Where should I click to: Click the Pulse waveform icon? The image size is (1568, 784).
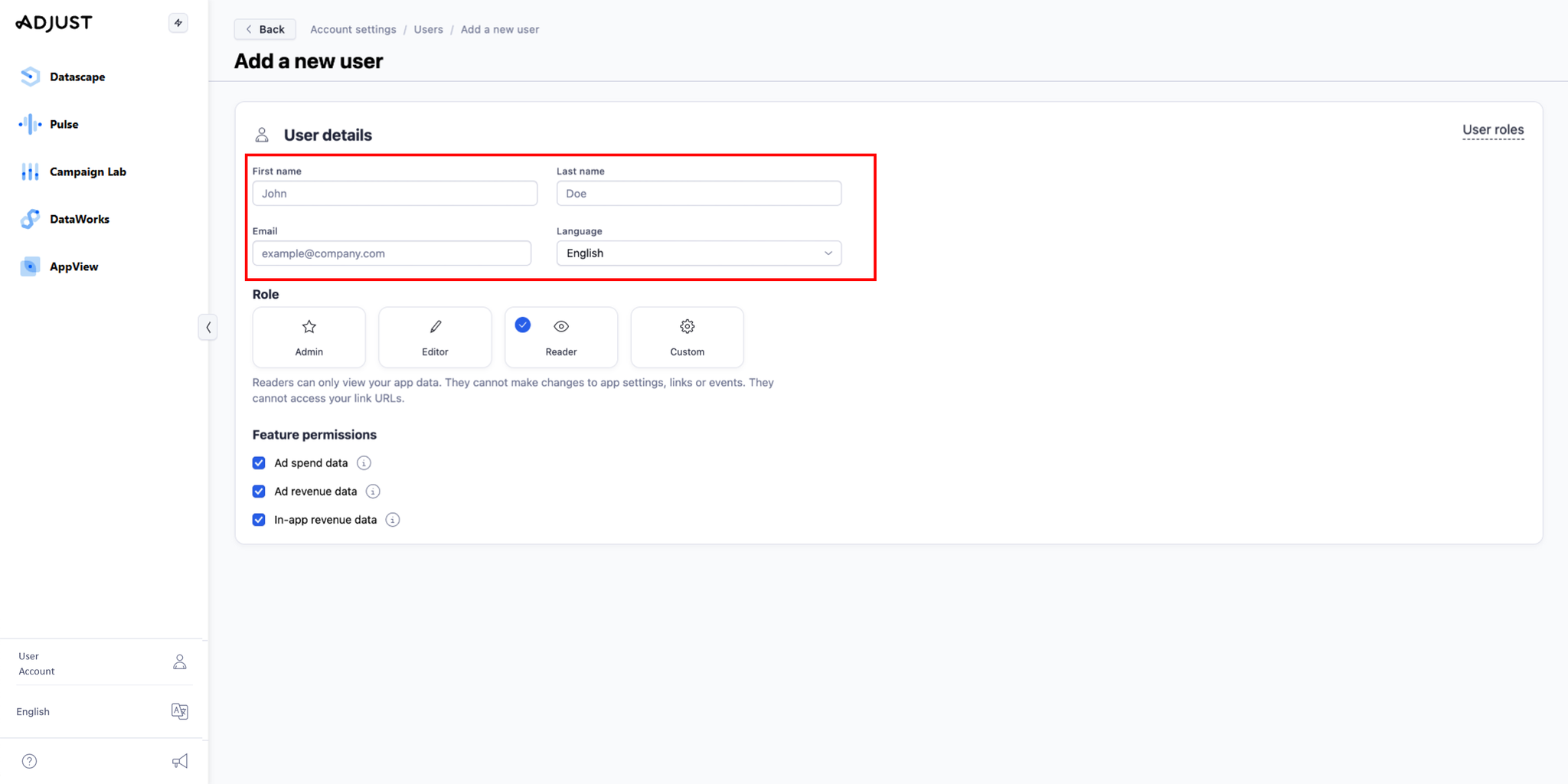30,124
